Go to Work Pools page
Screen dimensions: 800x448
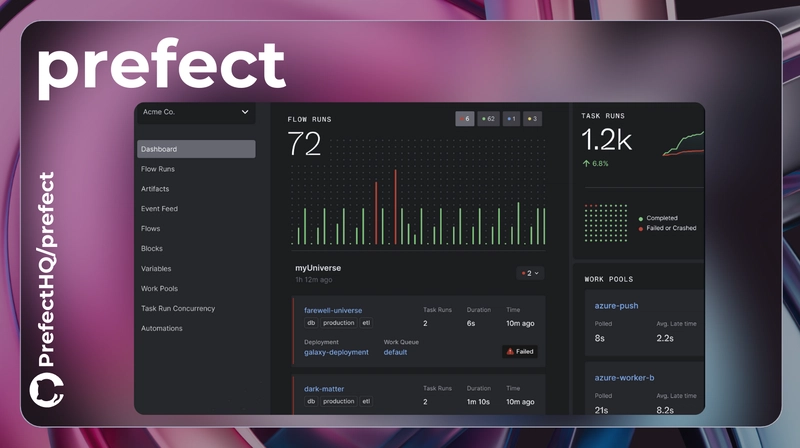coord(159,288)
